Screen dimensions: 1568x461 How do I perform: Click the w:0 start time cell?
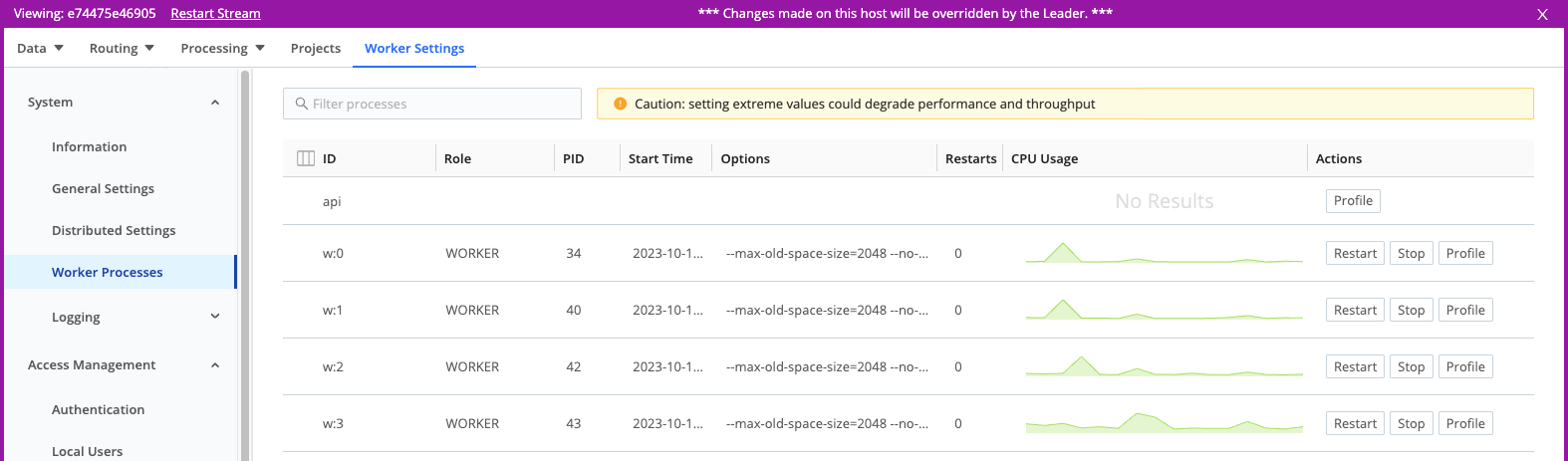click(x=667, y=253)
